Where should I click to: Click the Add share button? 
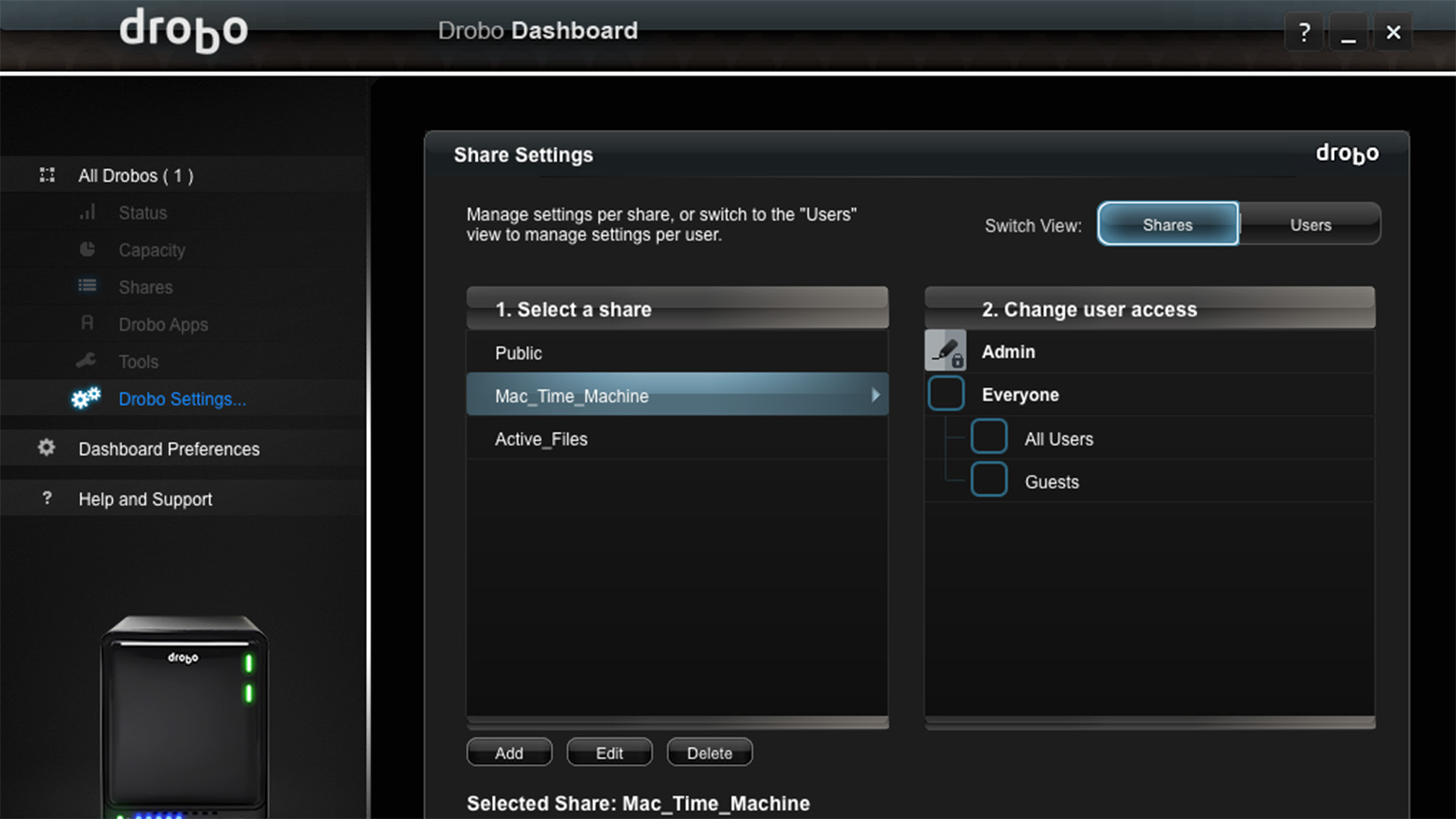click(x=509, y=753)
